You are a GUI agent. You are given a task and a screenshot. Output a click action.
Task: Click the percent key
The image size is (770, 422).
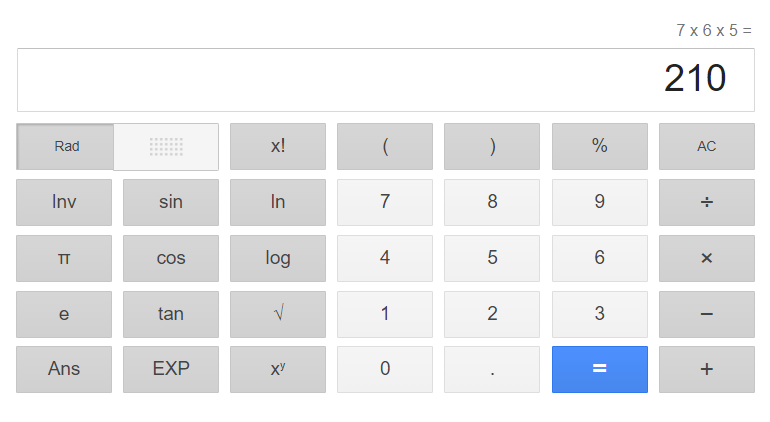pyautogui.click(x=599, y=147)
